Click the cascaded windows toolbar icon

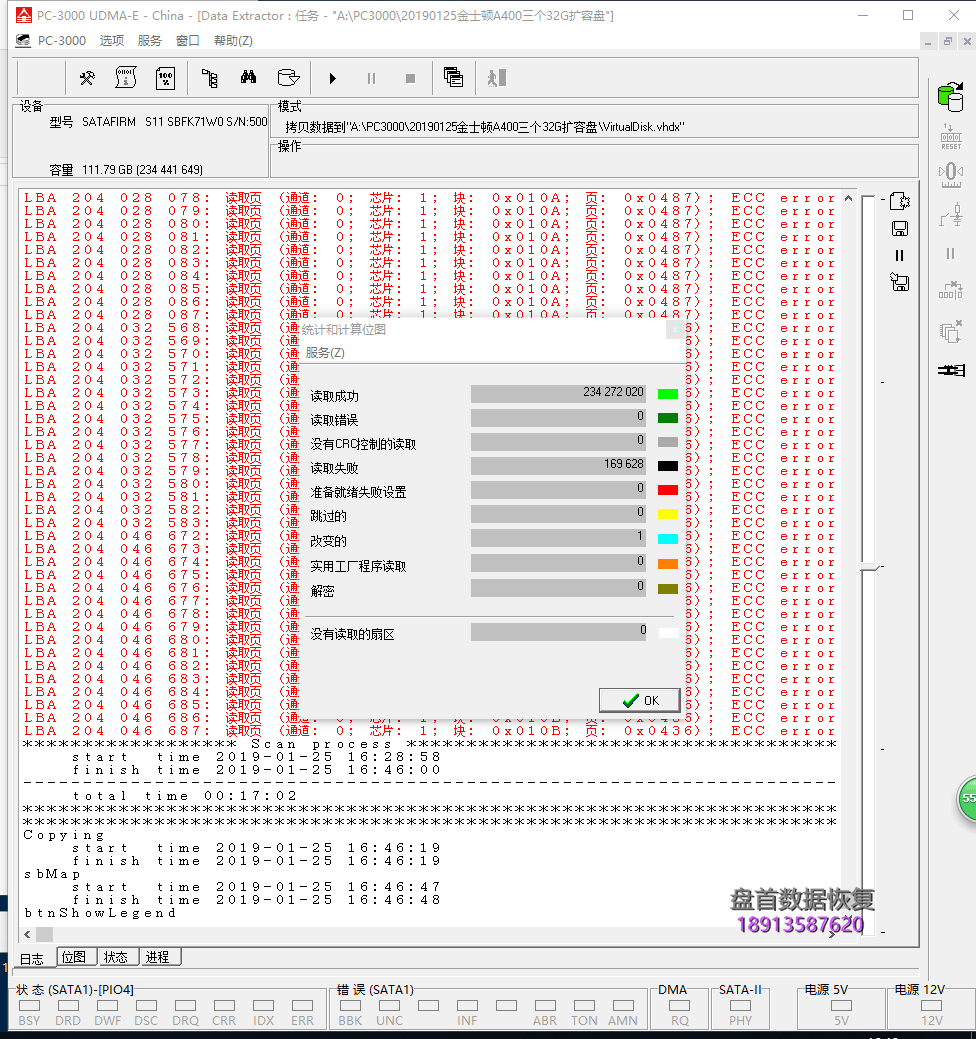[x=453, y=78]
